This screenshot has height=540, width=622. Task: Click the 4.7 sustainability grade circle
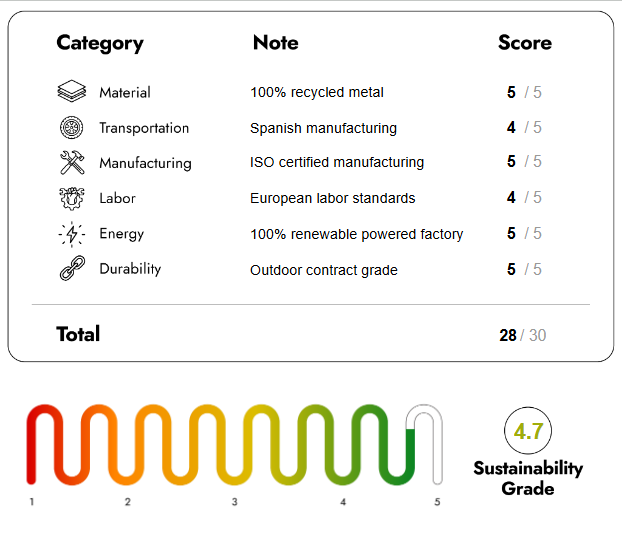coord(527,432)
